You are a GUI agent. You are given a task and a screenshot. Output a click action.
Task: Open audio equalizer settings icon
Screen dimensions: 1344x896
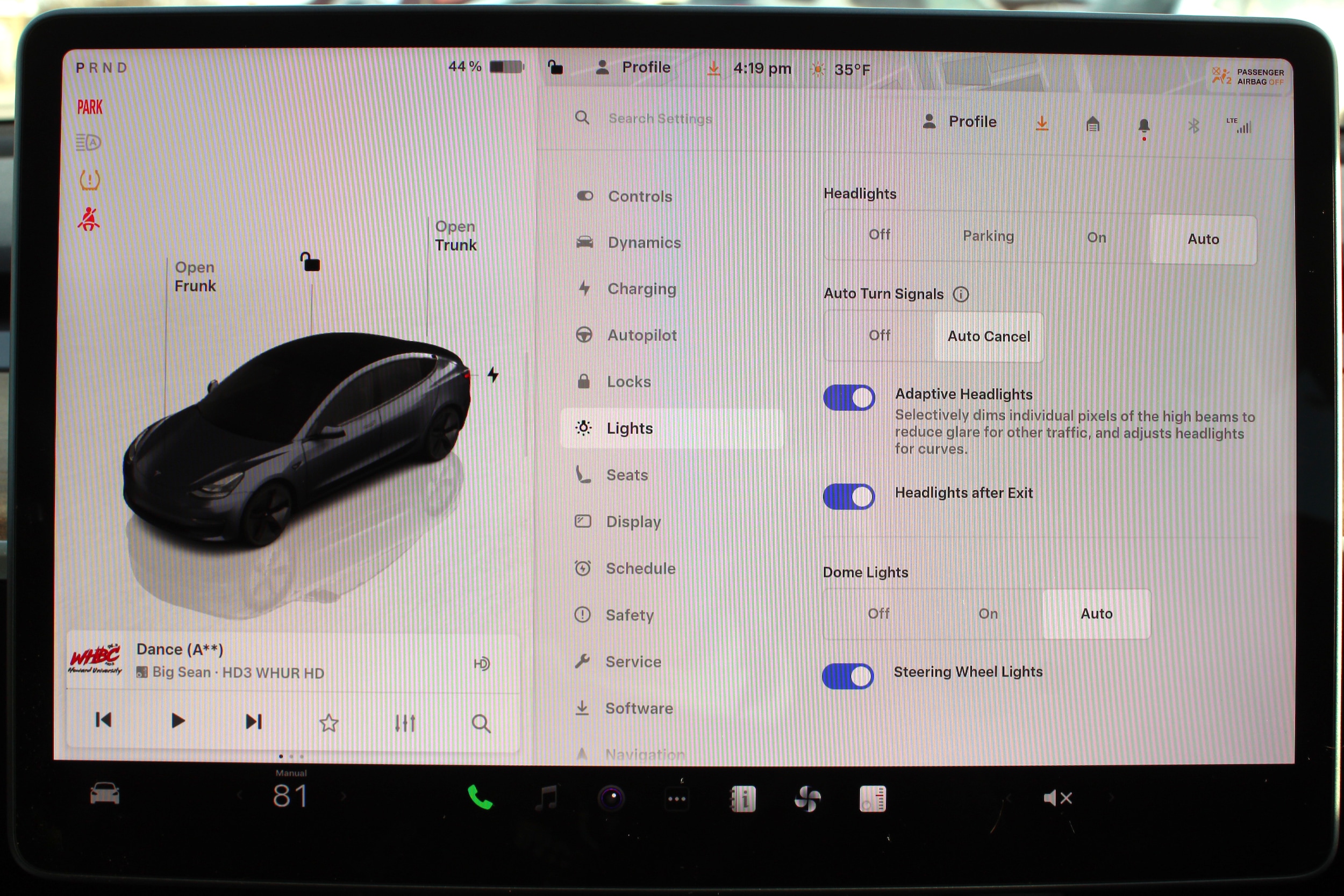click(405, 723)
